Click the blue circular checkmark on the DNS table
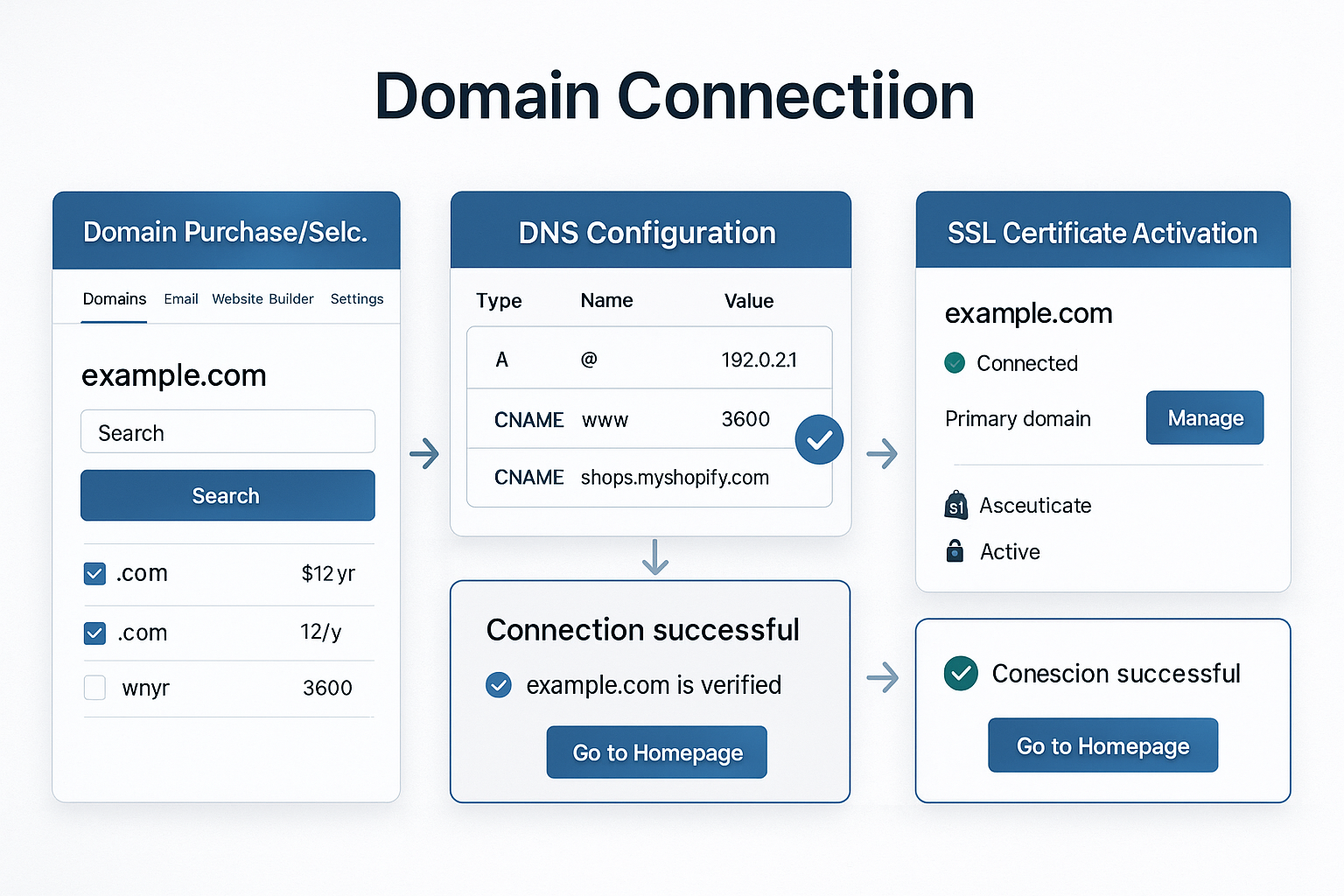 click(x=819, y=439)
